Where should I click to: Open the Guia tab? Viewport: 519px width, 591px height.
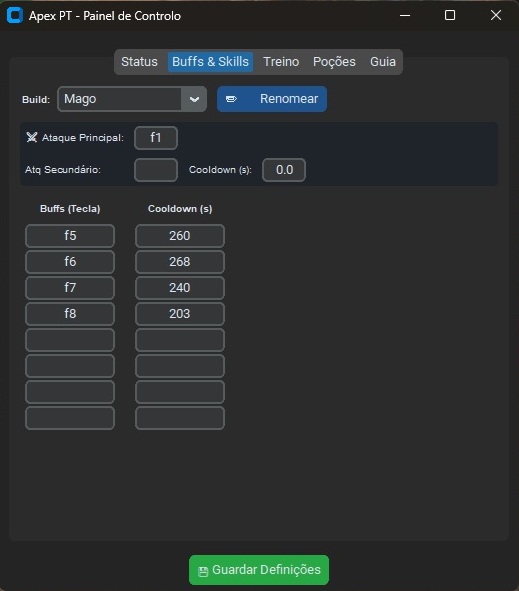[383, 62]
